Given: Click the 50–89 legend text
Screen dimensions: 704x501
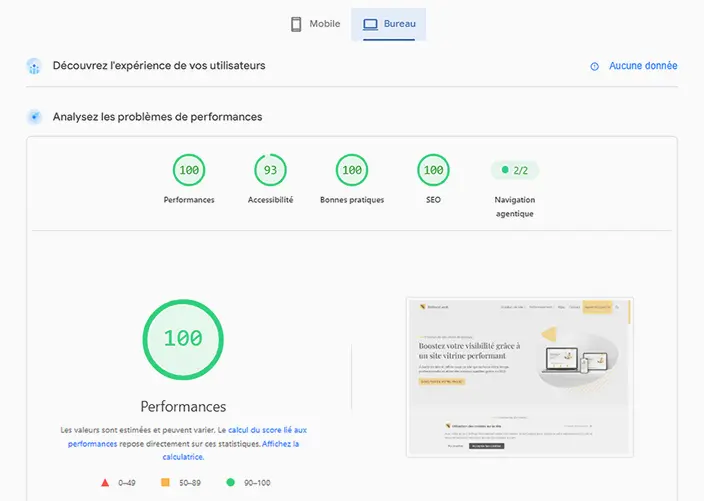Looking at the screenshot, I should pos(190,483).
